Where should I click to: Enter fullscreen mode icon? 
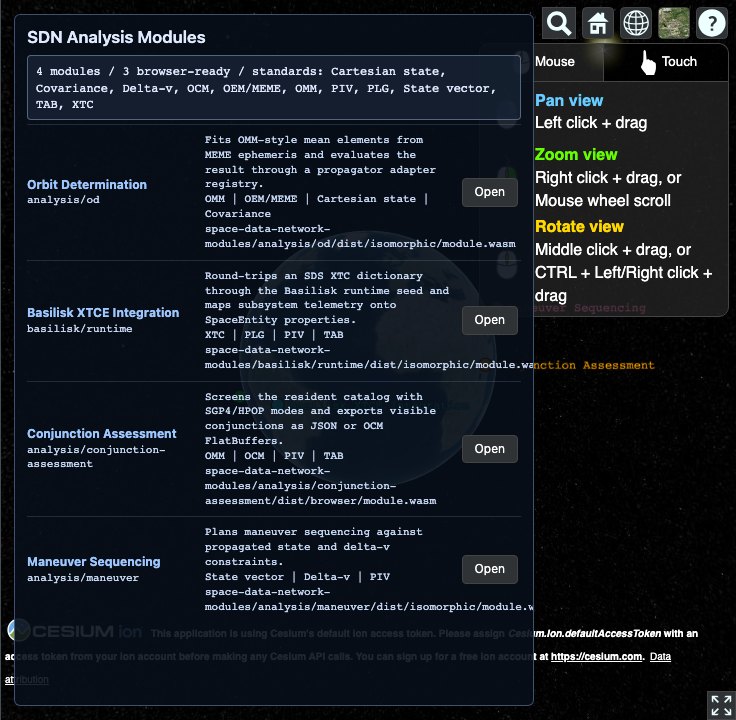(x=721, y=705)
